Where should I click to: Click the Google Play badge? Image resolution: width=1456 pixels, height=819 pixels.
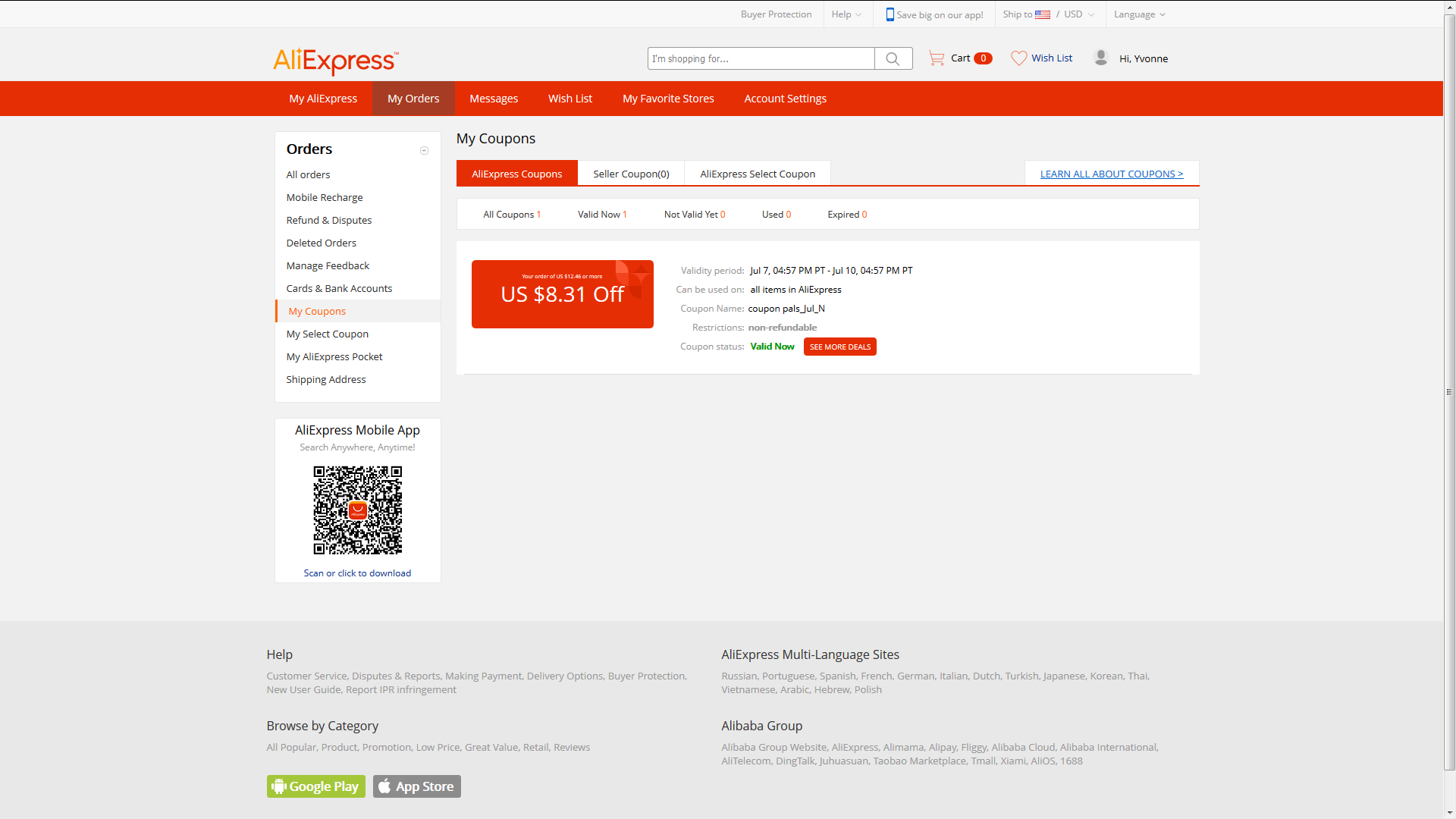point(316,786)
